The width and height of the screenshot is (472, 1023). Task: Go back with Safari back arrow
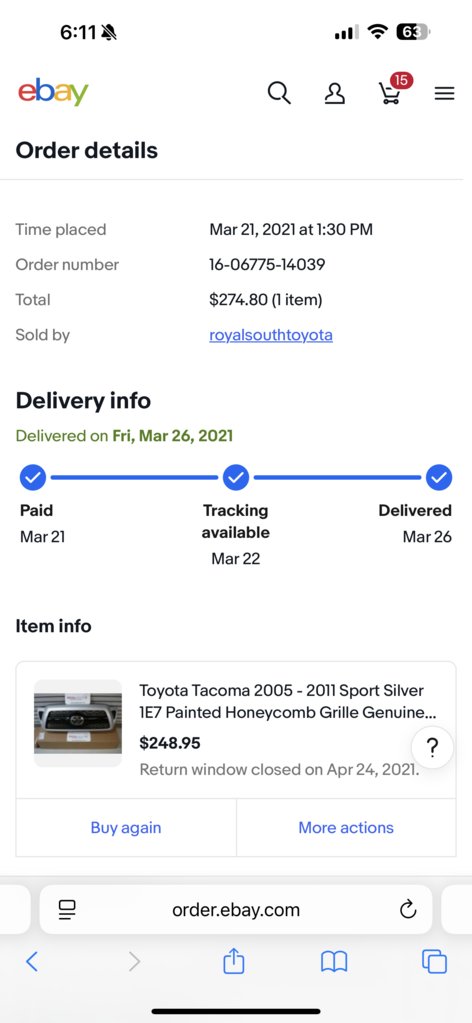pyautogui.click(x=31, y=961)
